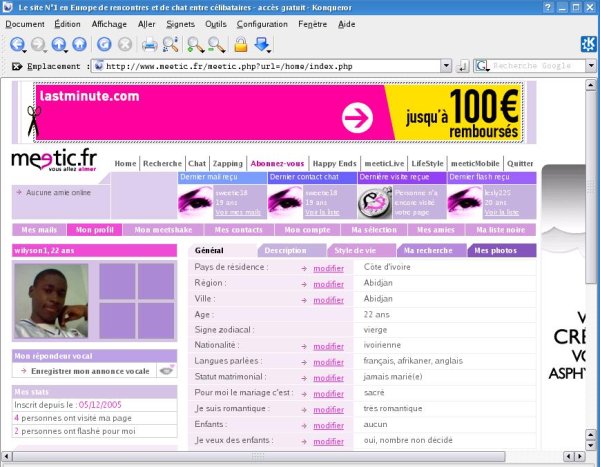Click the padlock security icon

click(x=241, y=44)
